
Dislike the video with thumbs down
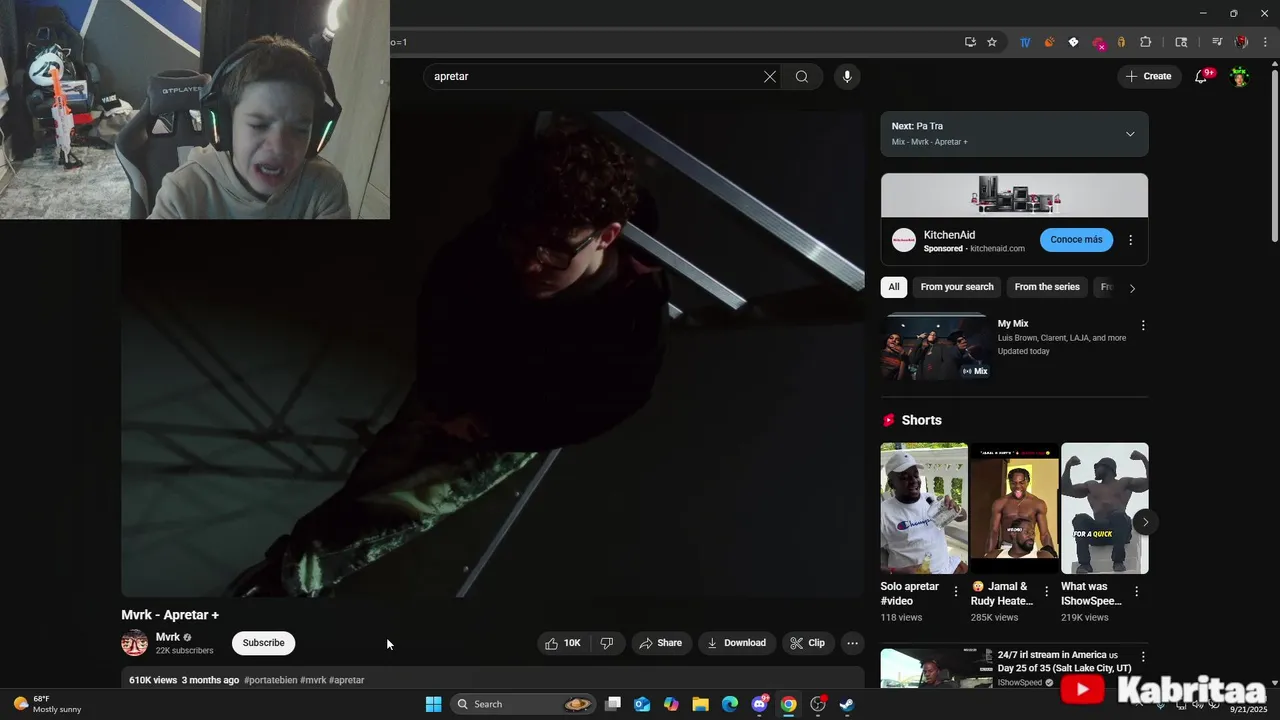(x=607, y=643)
